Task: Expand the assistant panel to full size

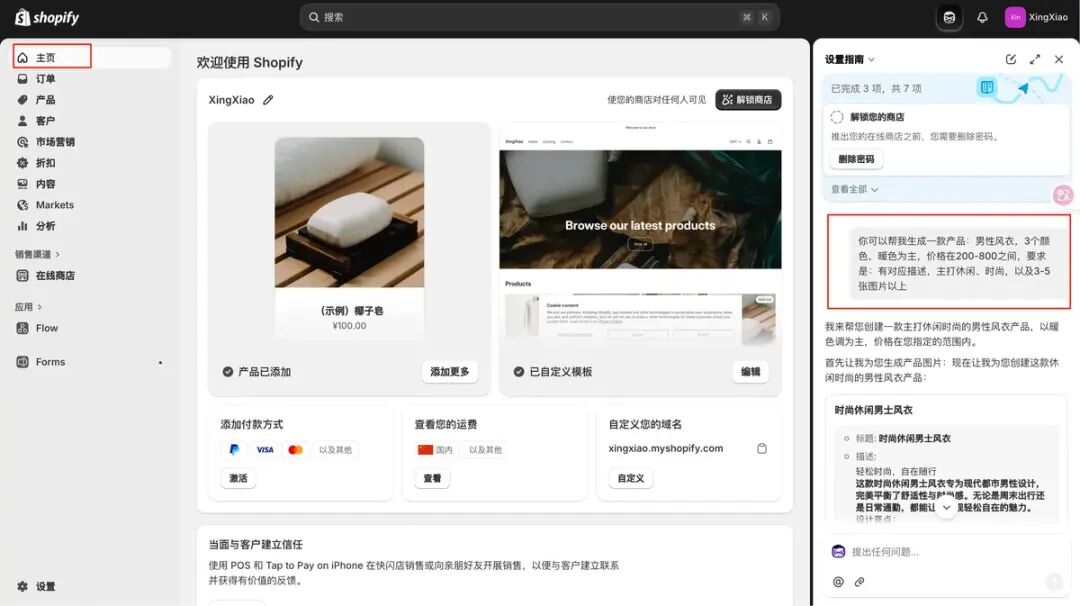Action: pyautogui.click(x=1035, y=59)
